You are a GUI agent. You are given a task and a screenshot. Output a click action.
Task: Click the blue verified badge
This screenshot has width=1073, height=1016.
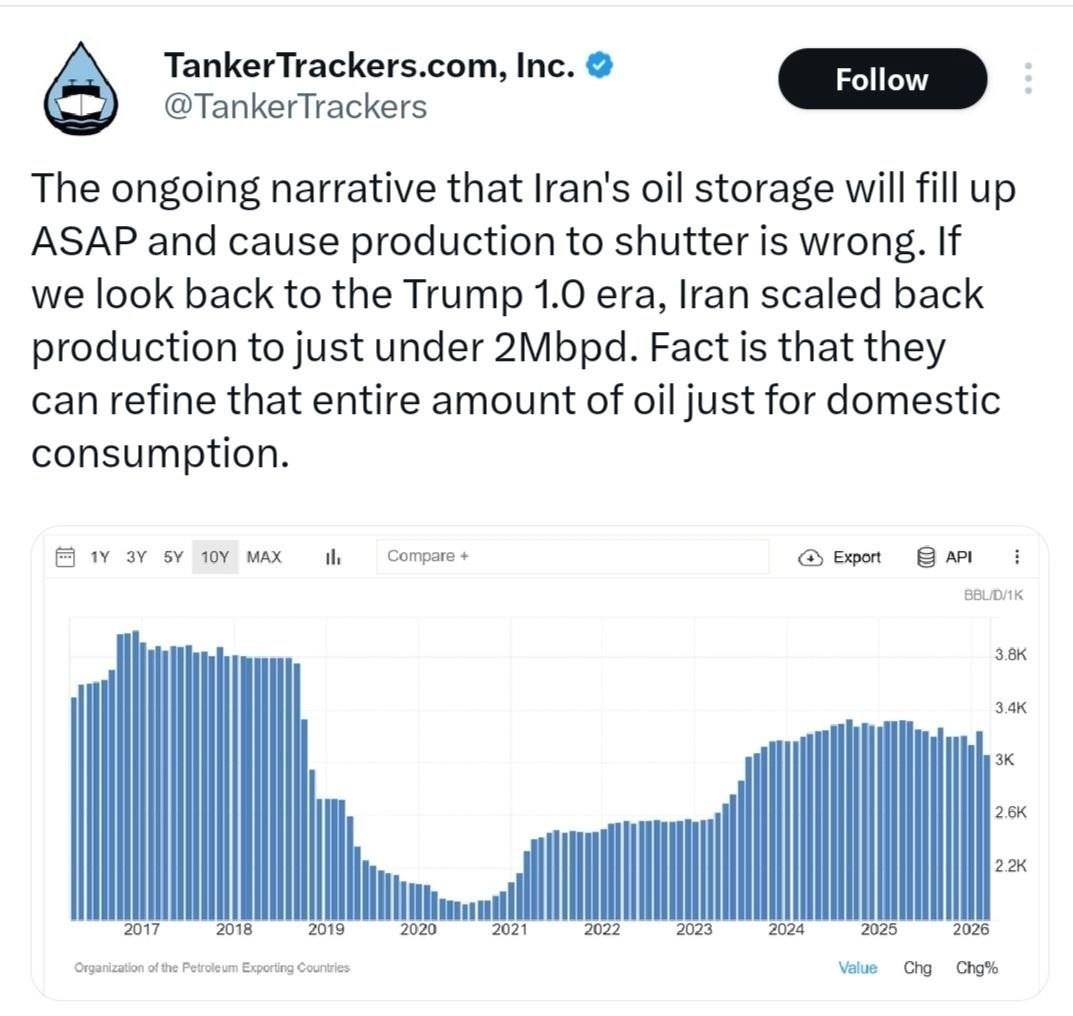599,65
